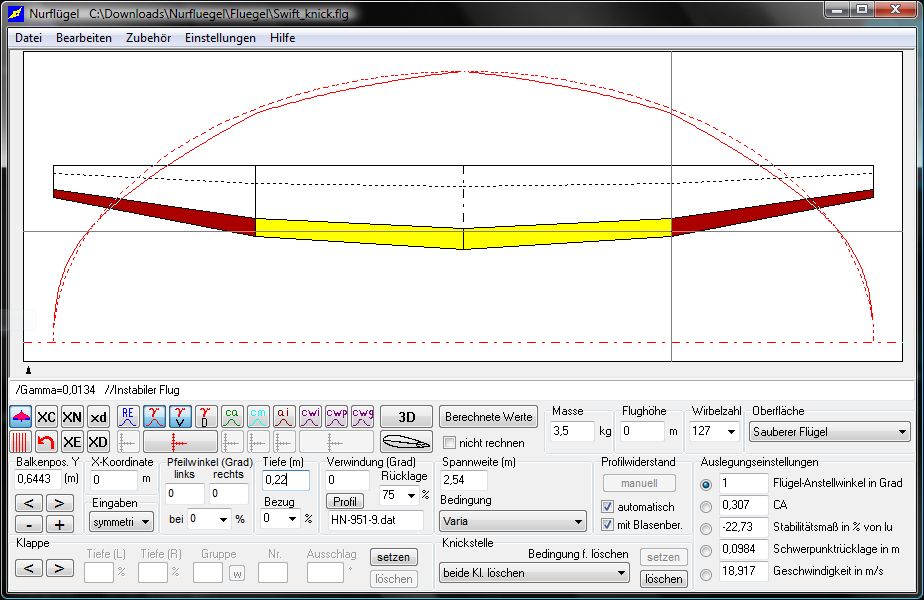Viewport: 924px width, 600px height.
Task: Click the cyan cm curve icon
Action: tap(258, 417)
